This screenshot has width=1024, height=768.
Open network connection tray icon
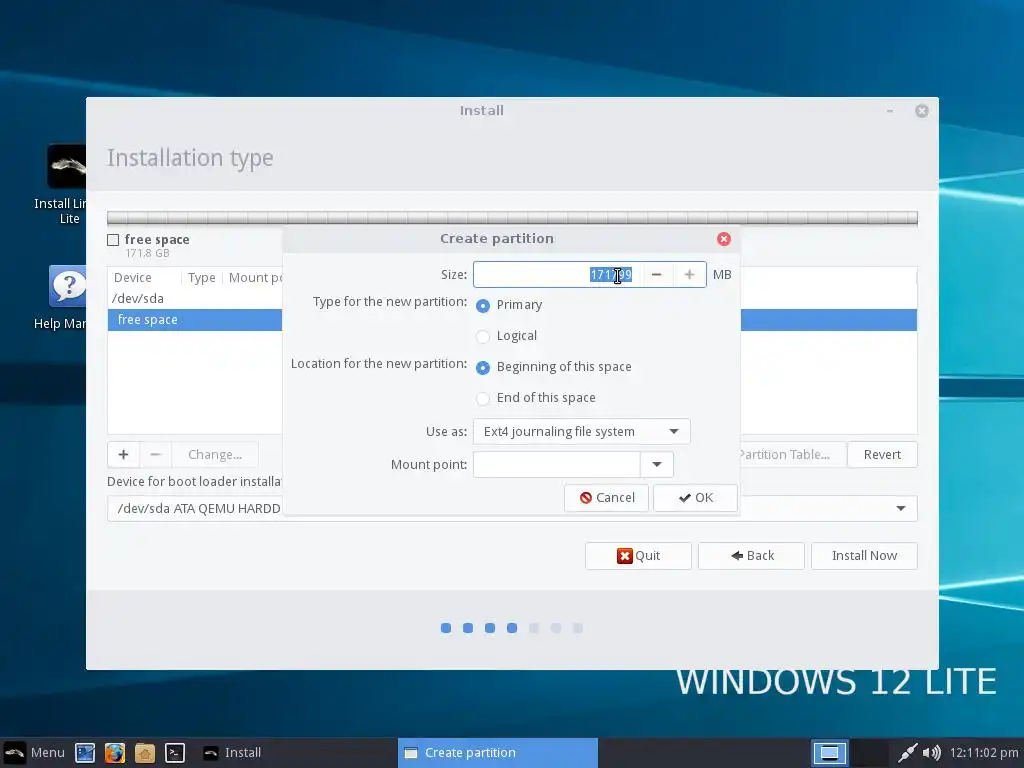pyautogui.click(x=907, y=753)
